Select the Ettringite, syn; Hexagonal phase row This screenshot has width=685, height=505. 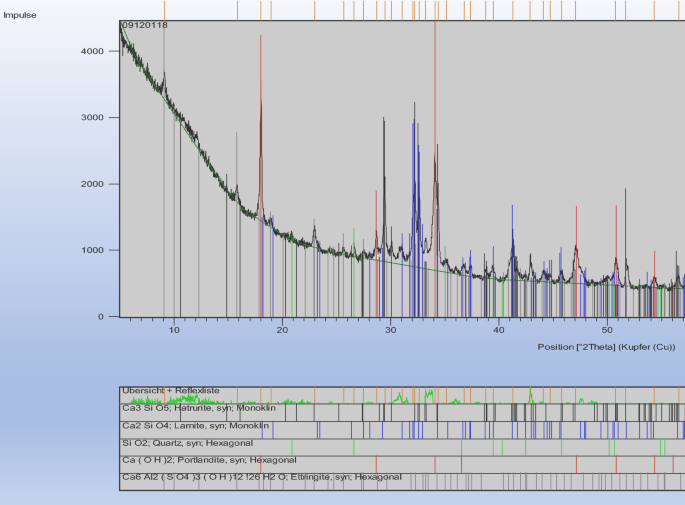402,481
